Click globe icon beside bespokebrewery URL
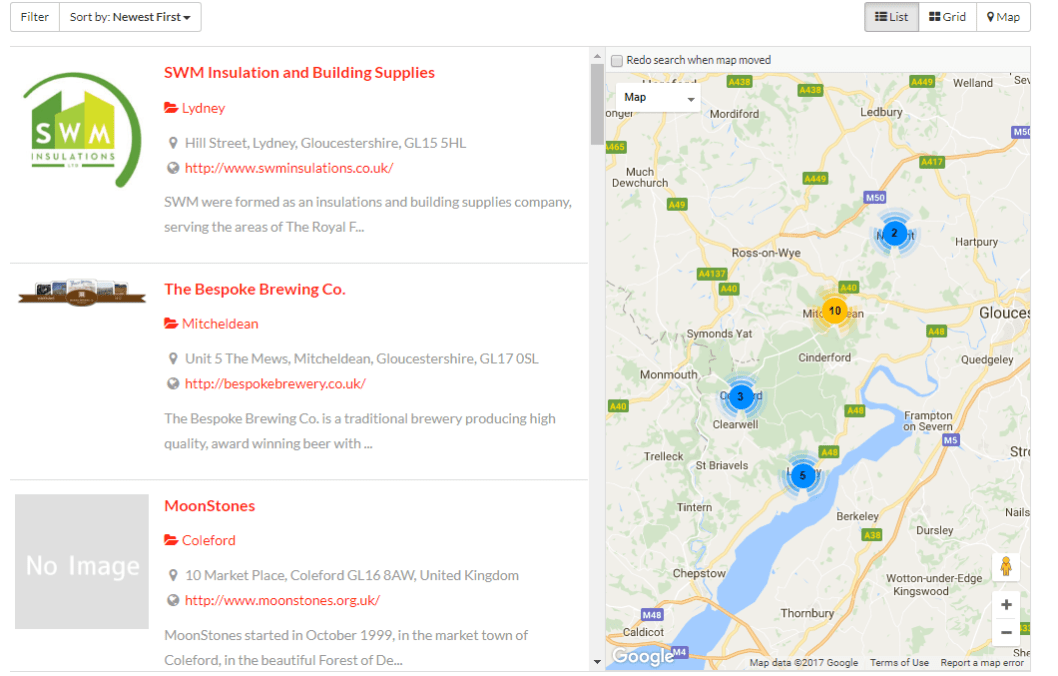This screenshot has width=1058, height=676. 173,383
